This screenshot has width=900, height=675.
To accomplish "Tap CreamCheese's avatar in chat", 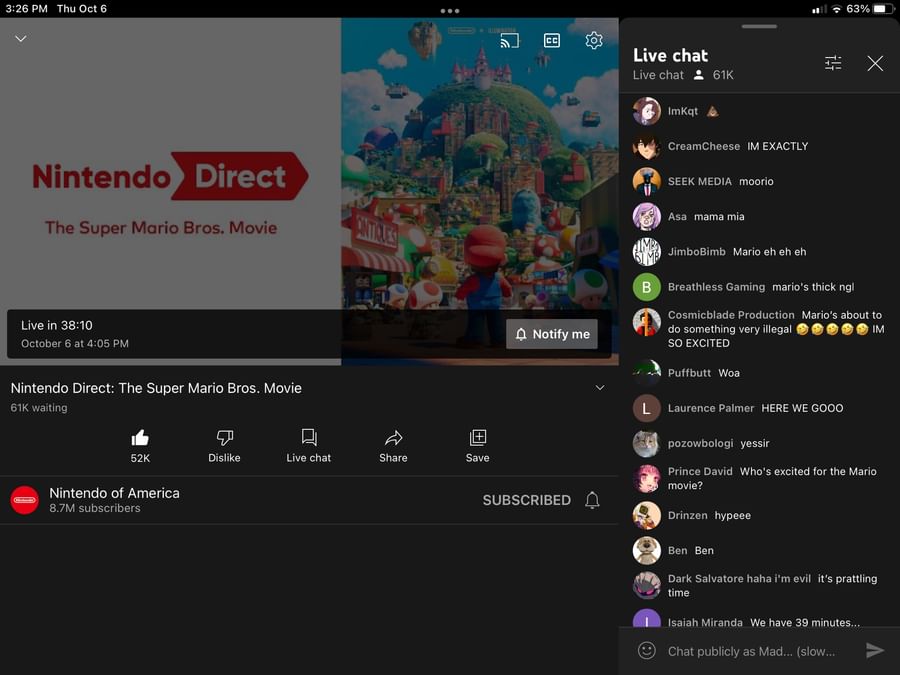I will (647, 146).
